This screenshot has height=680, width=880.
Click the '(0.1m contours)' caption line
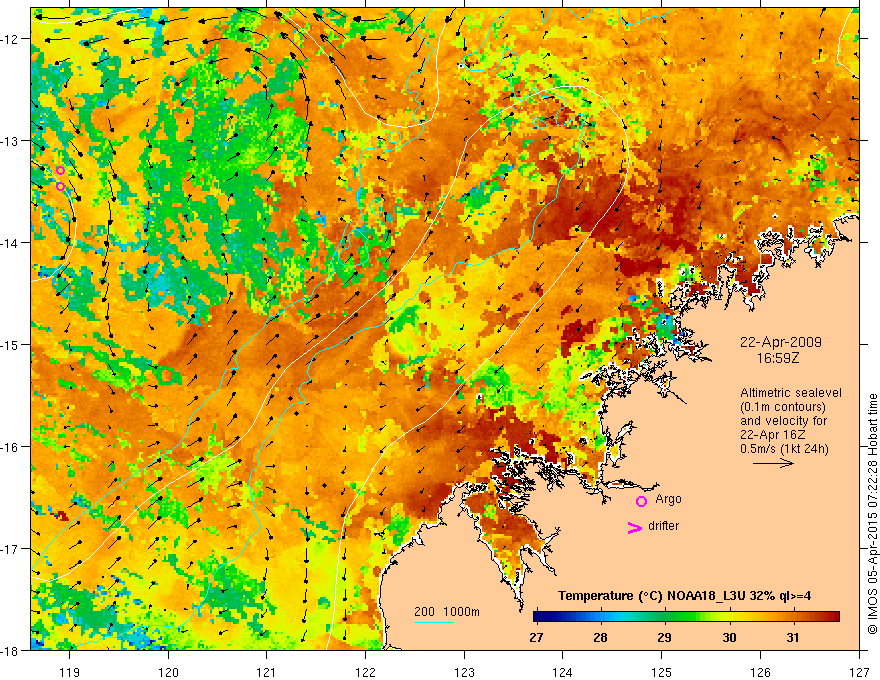click(x=783, y=407)
